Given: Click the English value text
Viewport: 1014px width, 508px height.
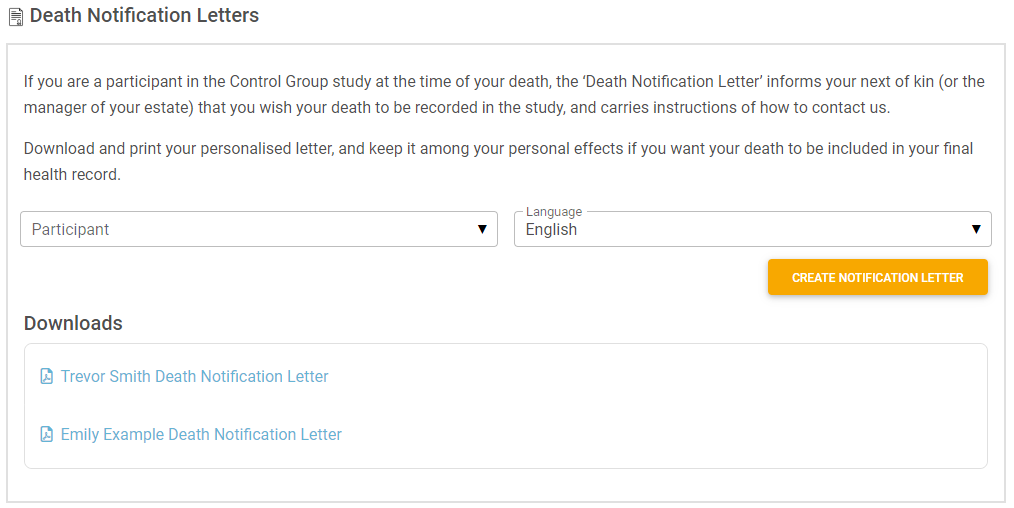Looking at the screenshot, I should (551, 230).
